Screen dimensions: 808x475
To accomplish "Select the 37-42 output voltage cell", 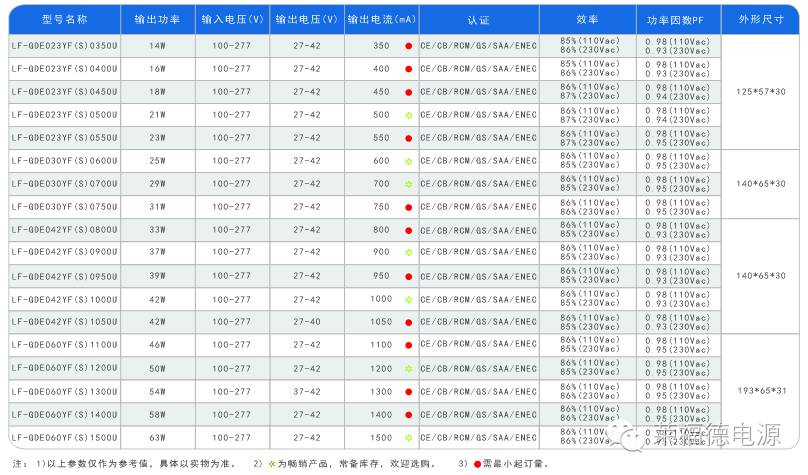I will click(307, 392).
